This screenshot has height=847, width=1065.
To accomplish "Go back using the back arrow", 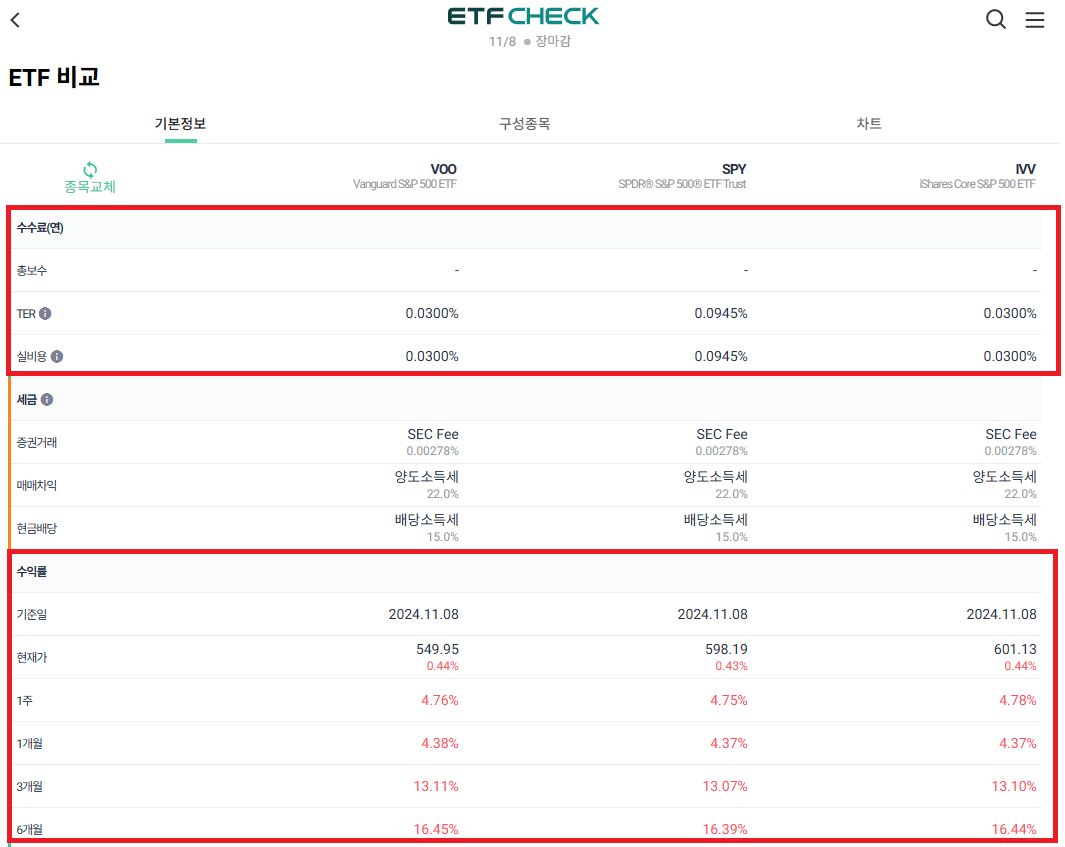I will pos(16,20).
